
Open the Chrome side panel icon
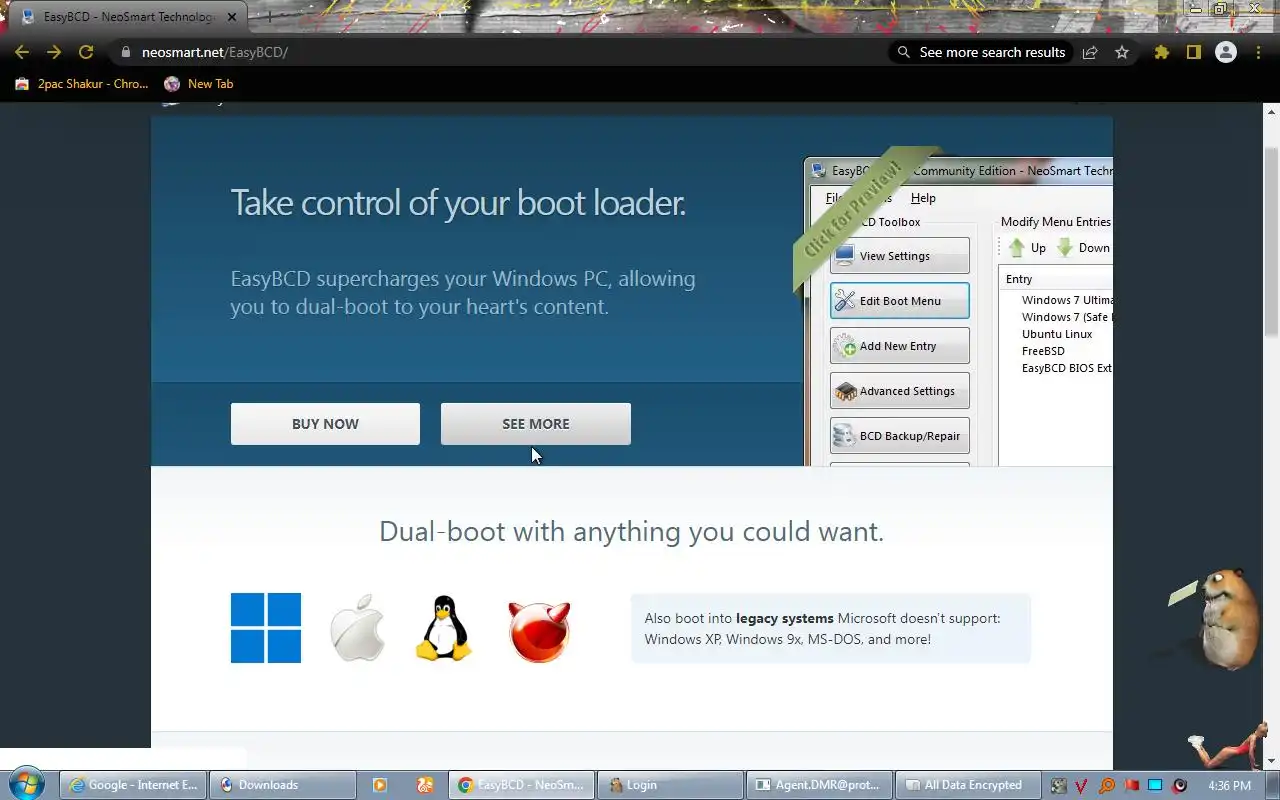coord(1193,52)
